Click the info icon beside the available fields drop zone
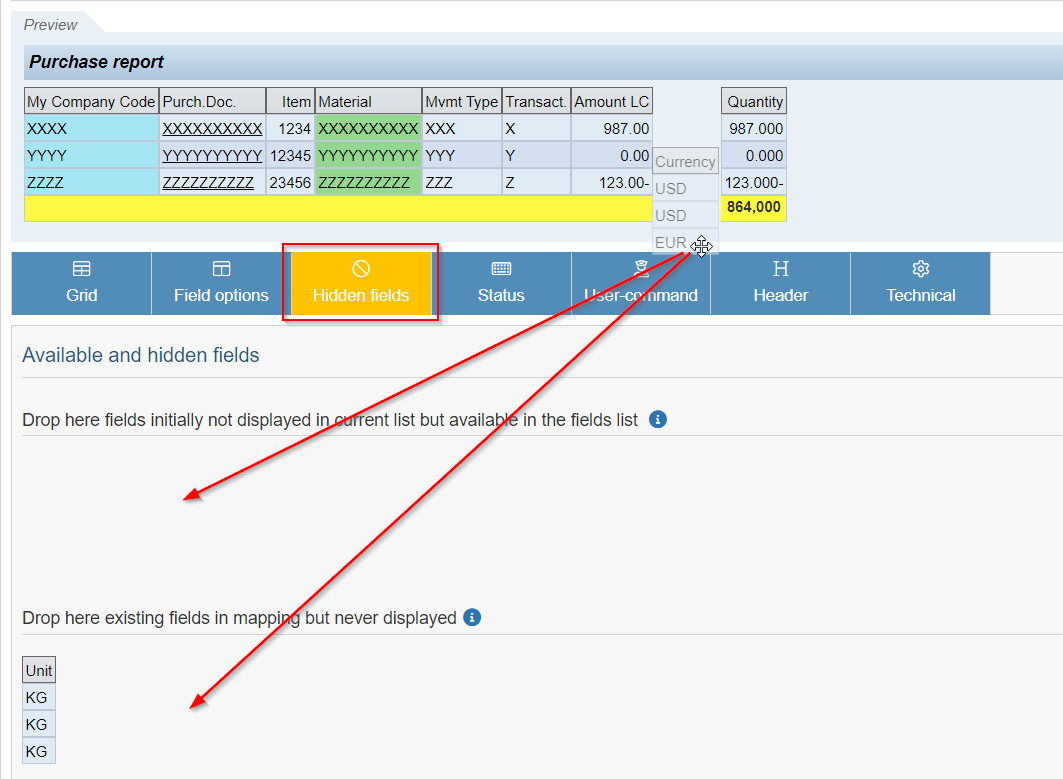Image resolution: width=1063 pixels, height=779 pixels. tap(658, 420)
